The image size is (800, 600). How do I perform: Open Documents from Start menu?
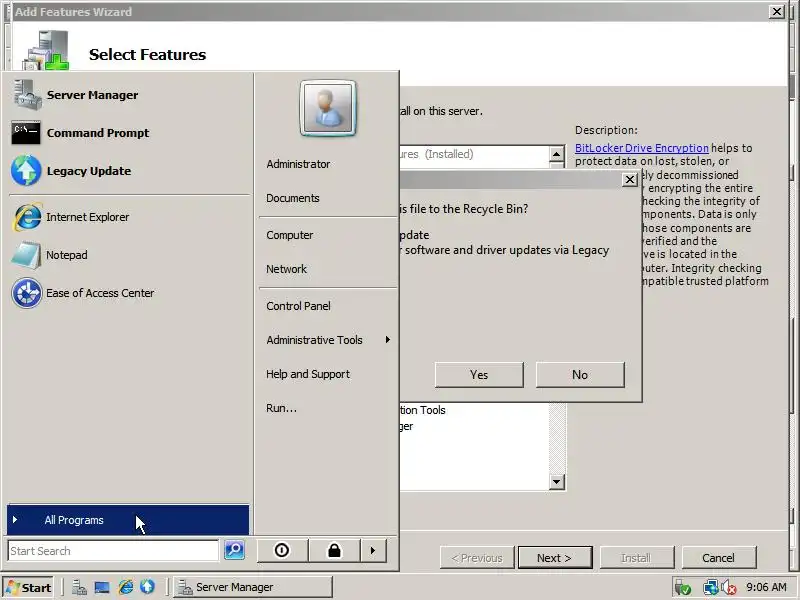(293, 198)
